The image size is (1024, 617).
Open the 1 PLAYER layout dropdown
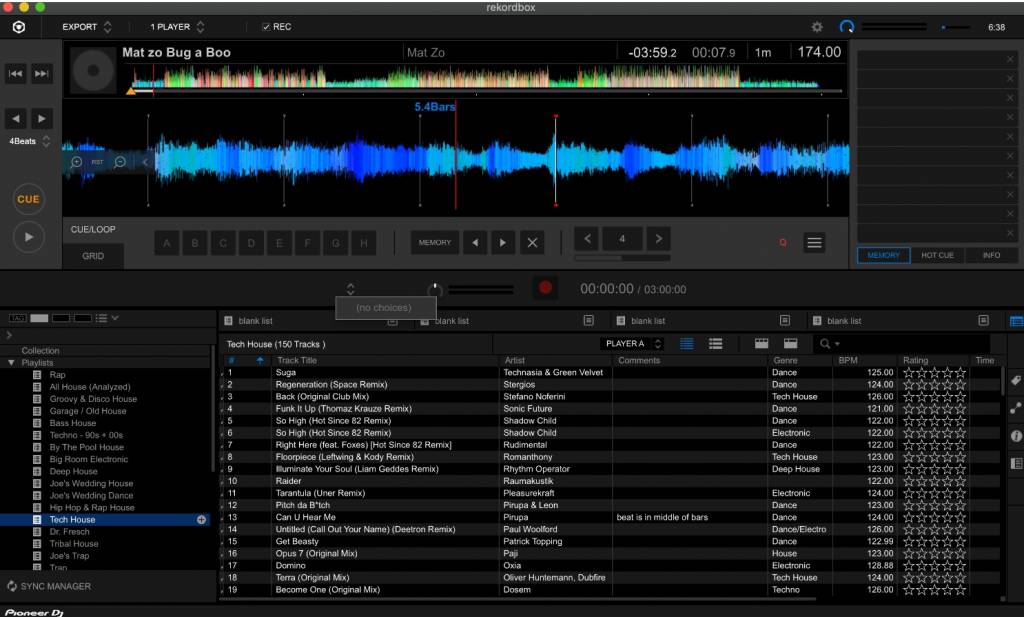pos(177,27)
